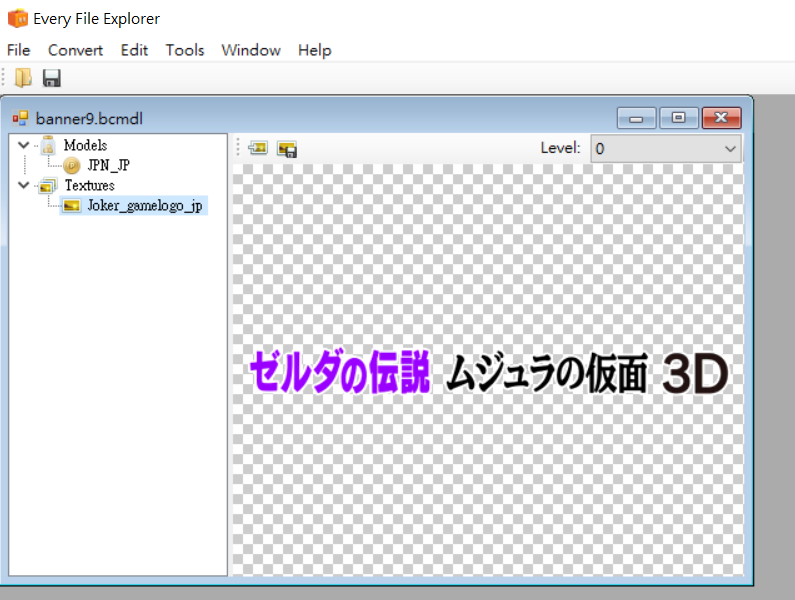Select the JPN_JP model item
Image resolution: width=795 pixels, height=600 pixels.
[x=109, y=165]
